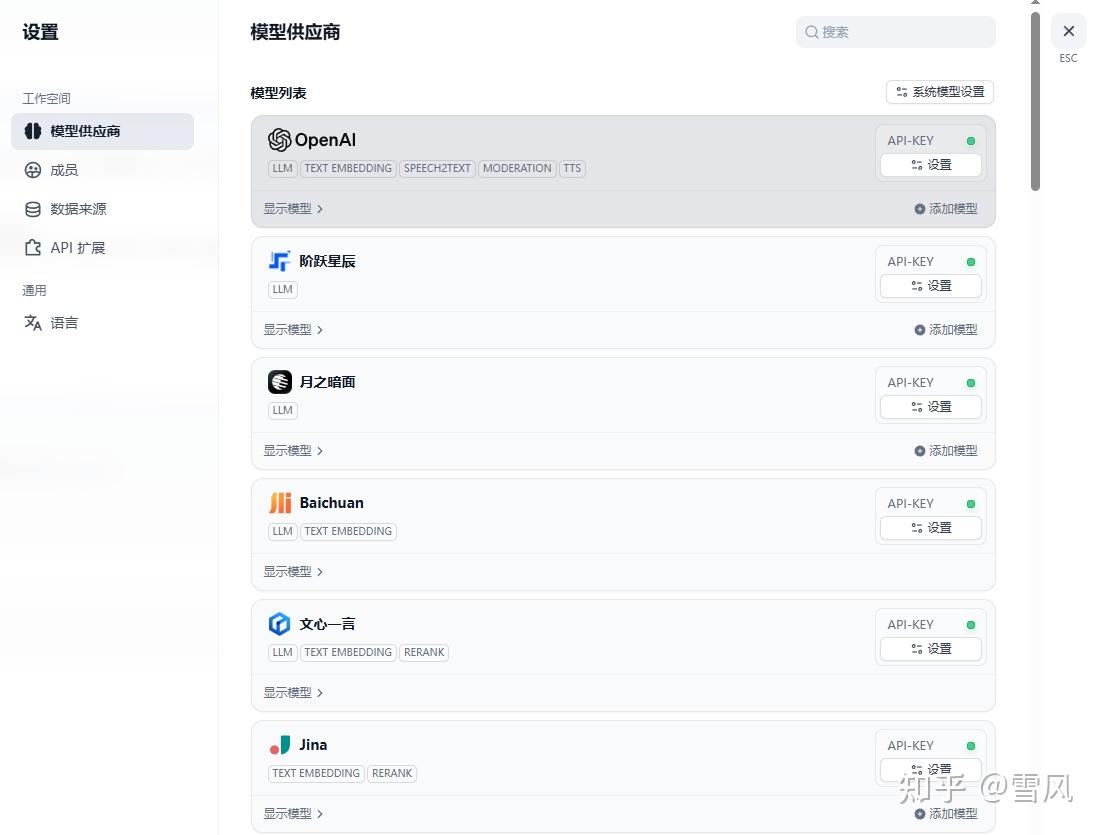The image size is (1101, 835).
Task: Expand 显示模型 under 月之暗面
Action: tap(294, 451)
